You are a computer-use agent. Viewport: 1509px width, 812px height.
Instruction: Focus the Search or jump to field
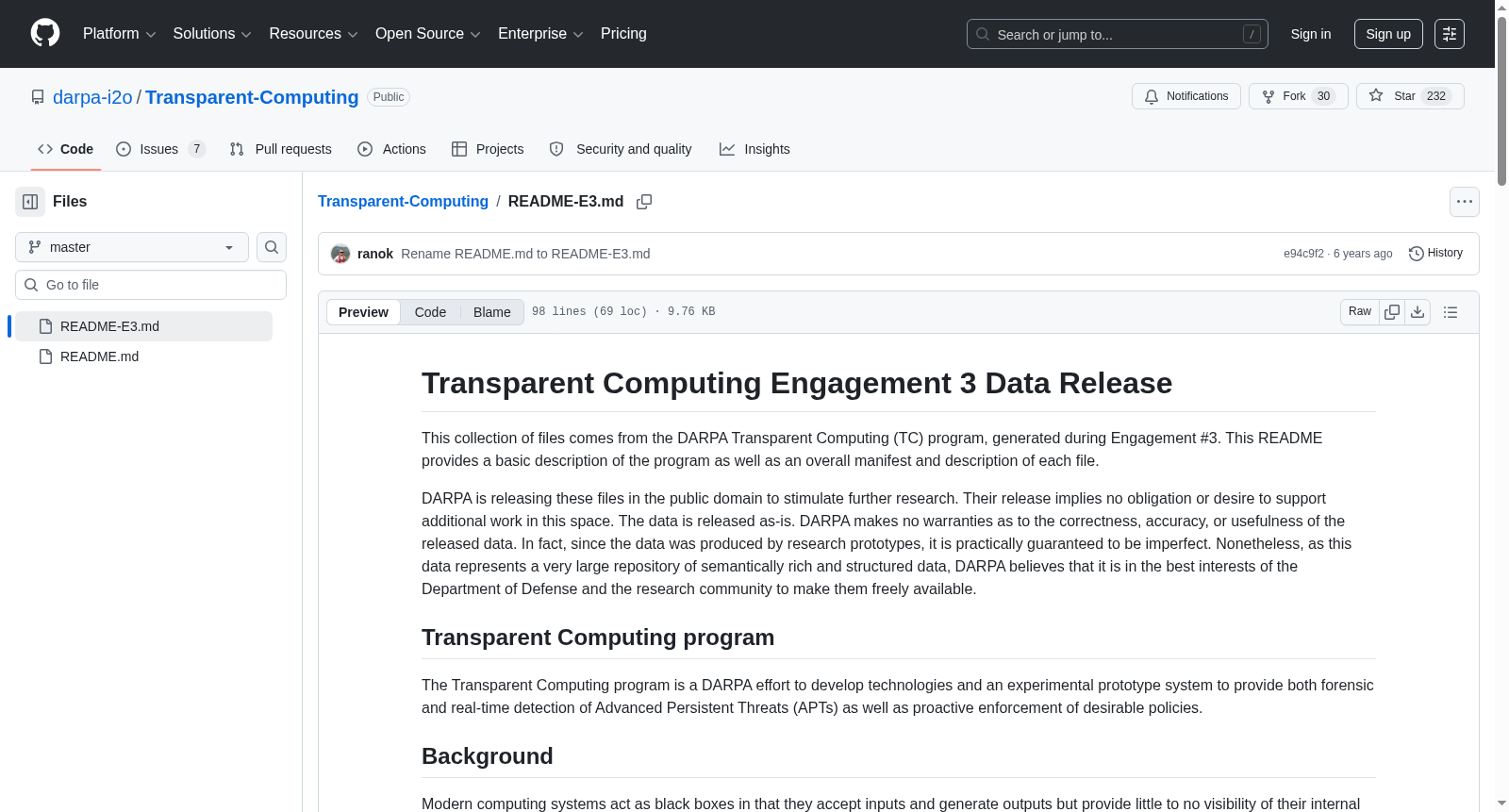pyautogui.click(x=1118, y=34)
